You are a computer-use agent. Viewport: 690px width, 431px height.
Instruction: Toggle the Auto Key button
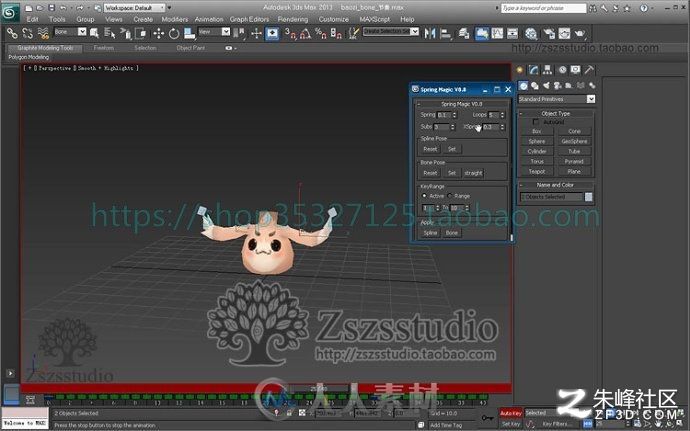(511, 413)
